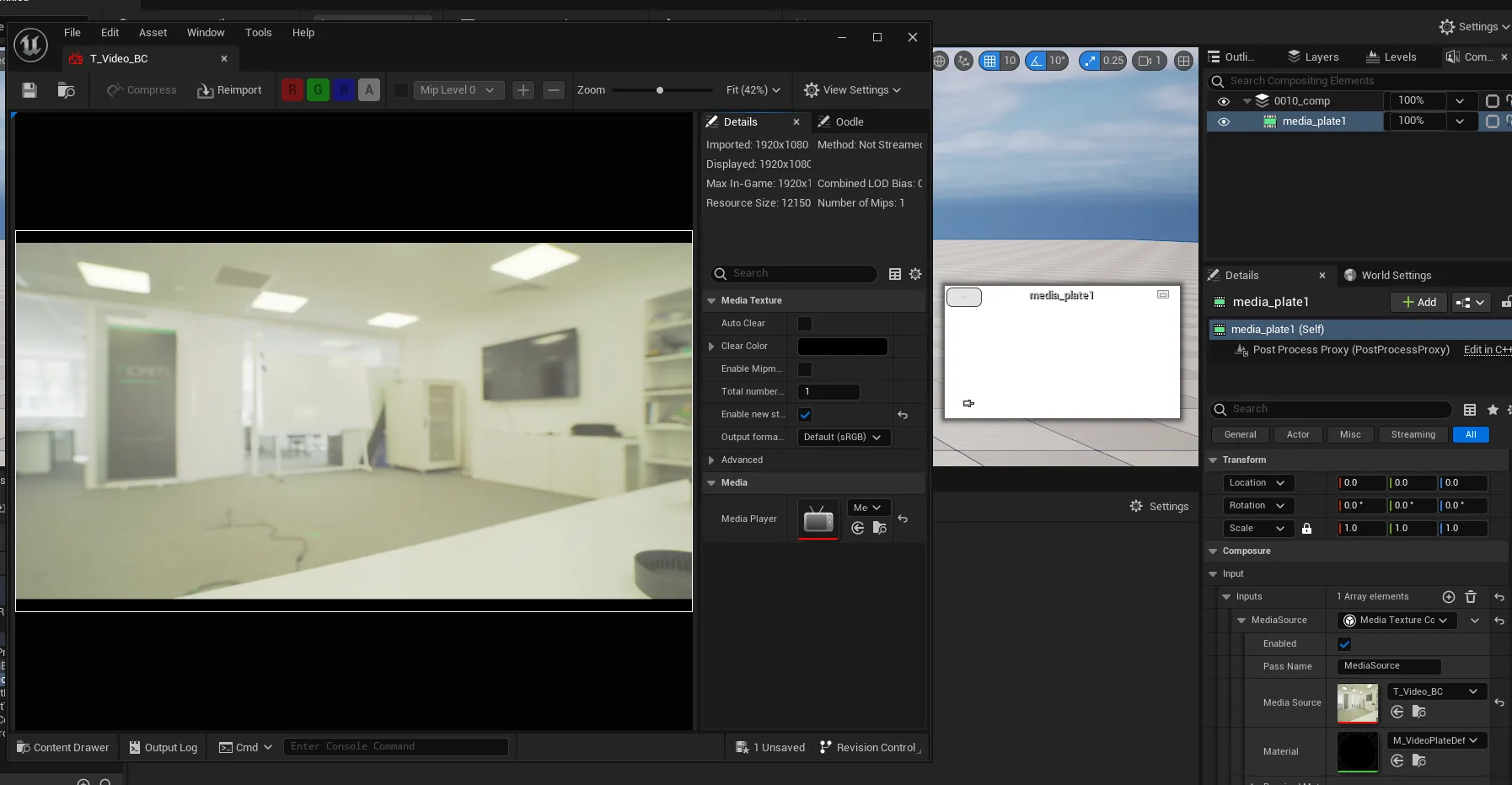Click the Reimport button
The height and width of the screenshot is (785, 1512).
coord(229,90)
